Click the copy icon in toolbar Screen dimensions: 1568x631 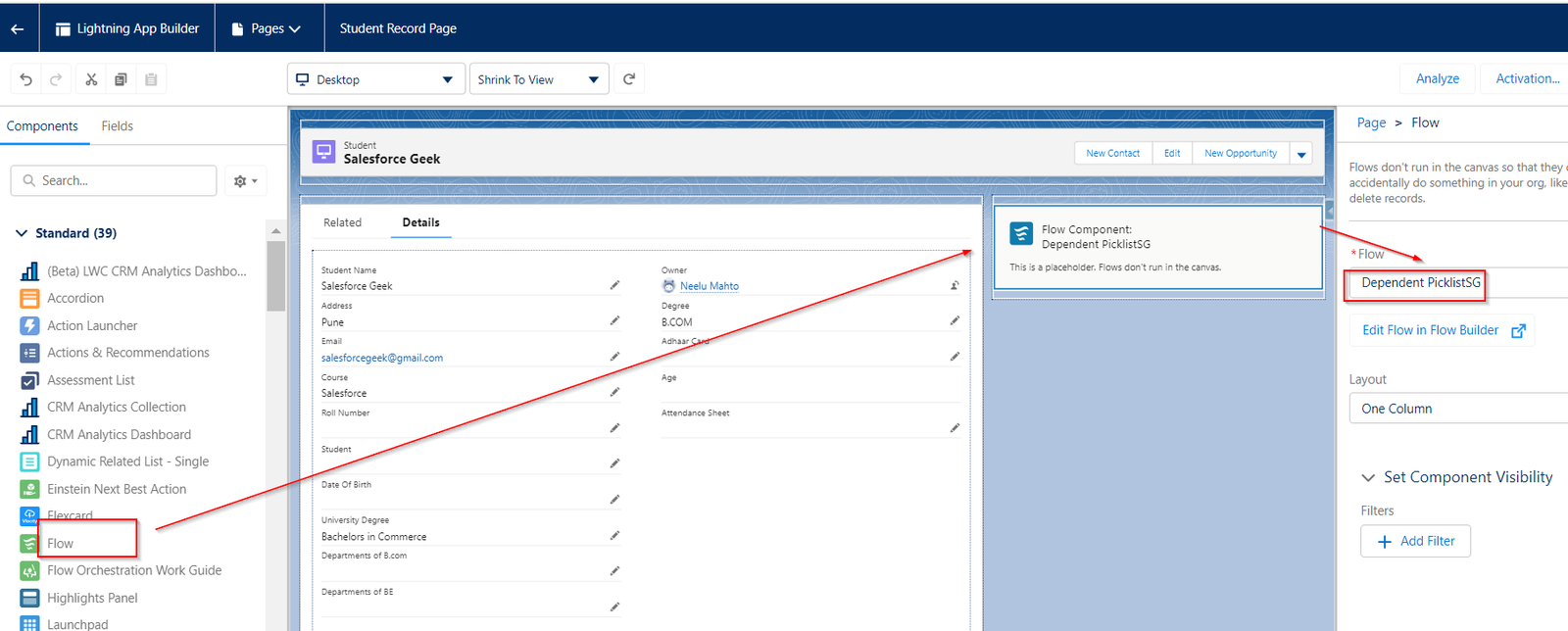pyautogui.click(x=121, y=79)
